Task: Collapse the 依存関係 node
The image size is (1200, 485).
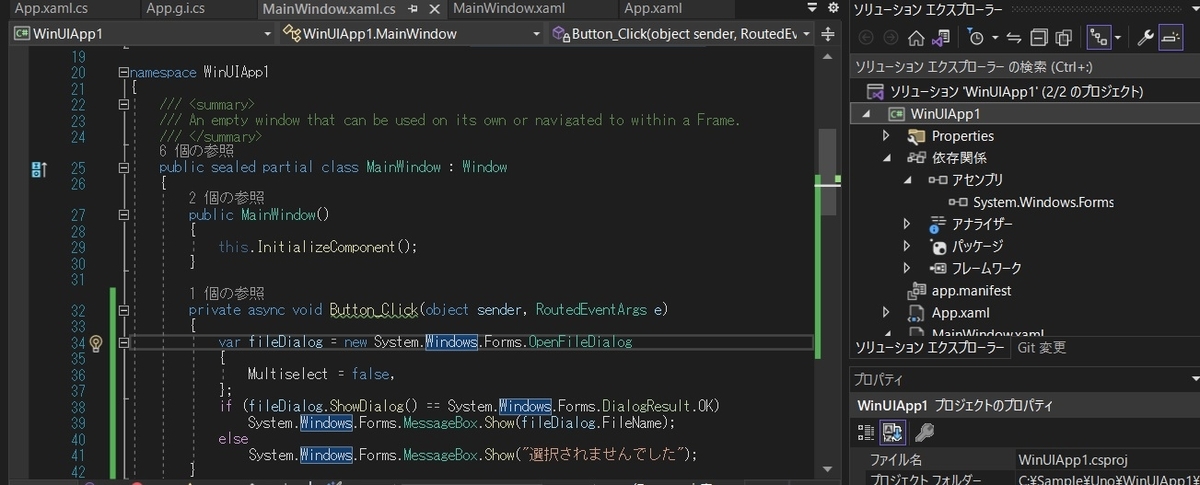Action: pyautogui.click(x=886, y=158)
